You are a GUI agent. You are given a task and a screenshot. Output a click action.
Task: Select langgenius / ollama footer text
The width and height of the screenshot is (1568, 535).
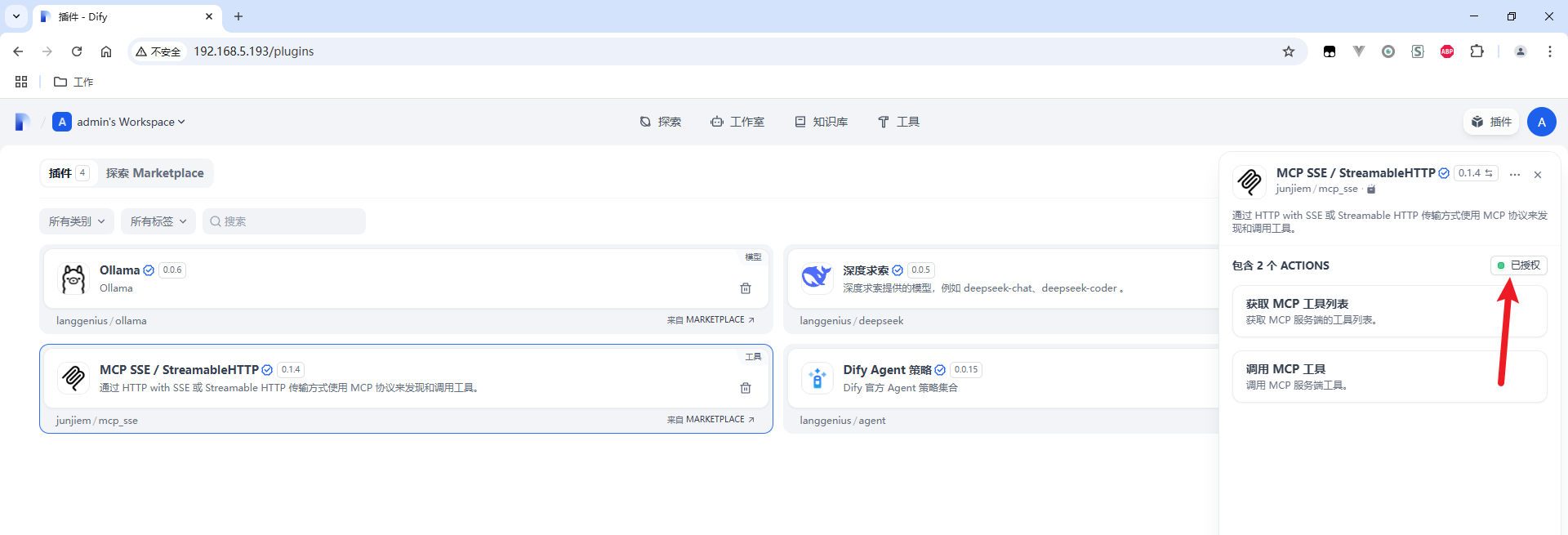[x=101, y=321]
